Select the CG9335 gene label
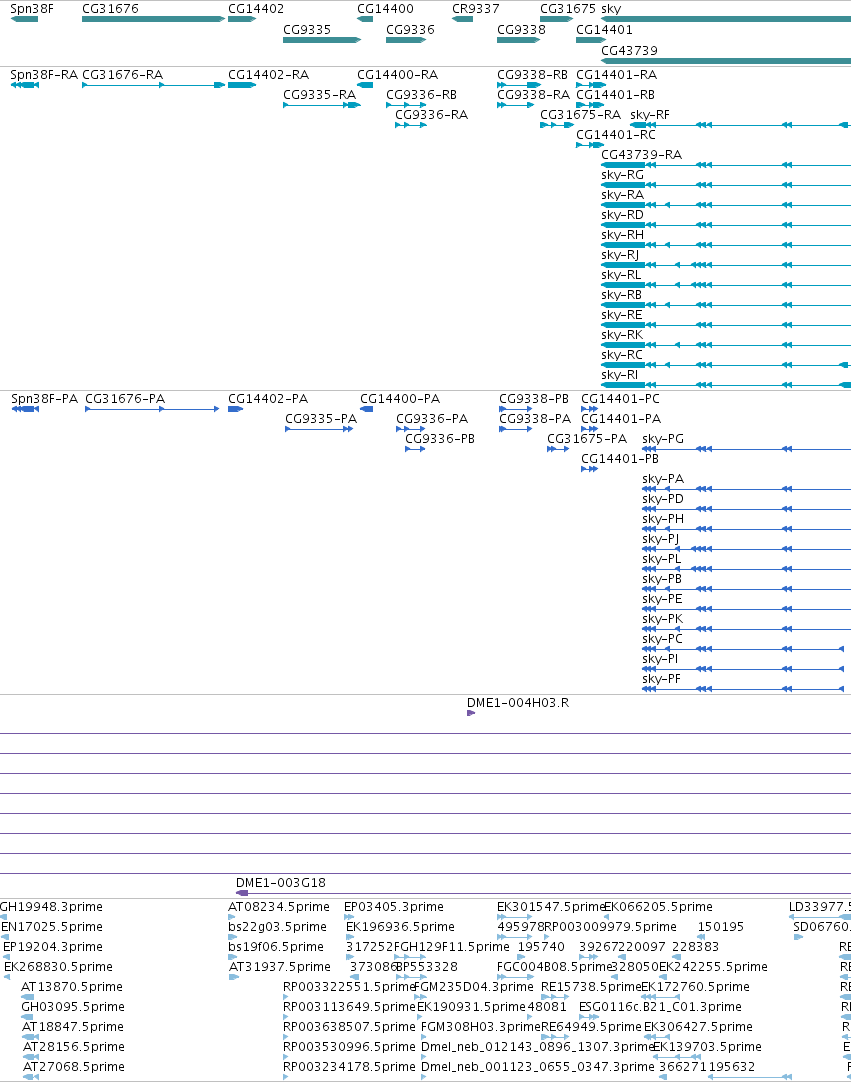 pyautogui.click(x=307, y=30)
